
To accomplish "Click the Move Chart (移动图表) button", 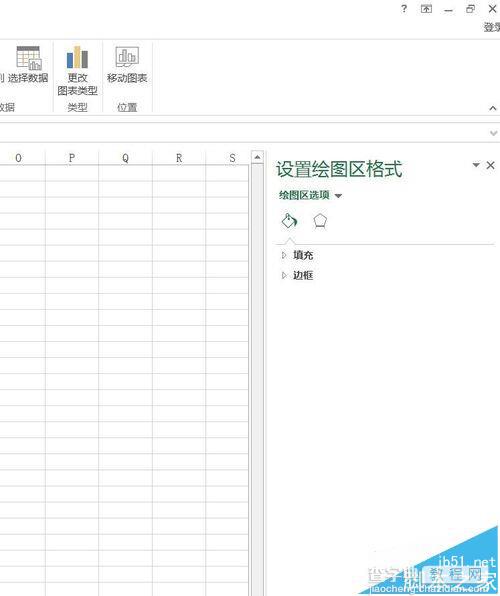I will tap(127, 65).
